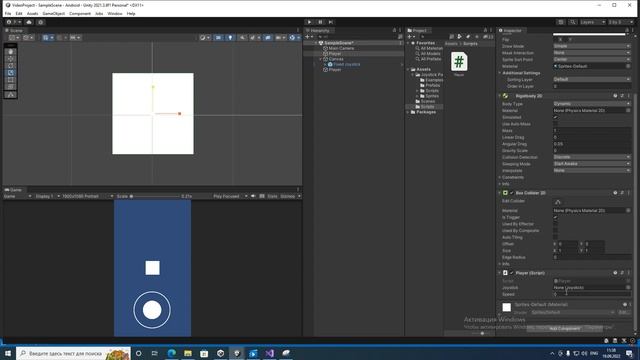Click the cloud services icon in top toolbar
Screen dimensions: 640x360
[x=29, y=22]
